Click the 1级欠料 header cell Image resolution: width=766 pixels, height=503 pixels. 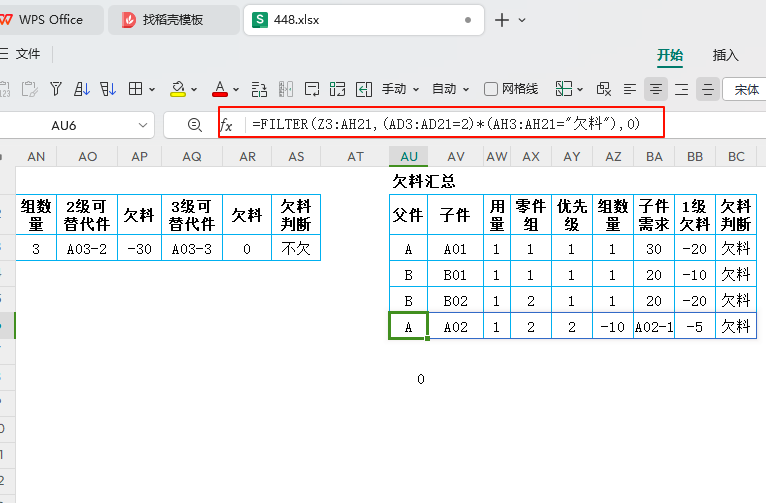click(695, 215)
